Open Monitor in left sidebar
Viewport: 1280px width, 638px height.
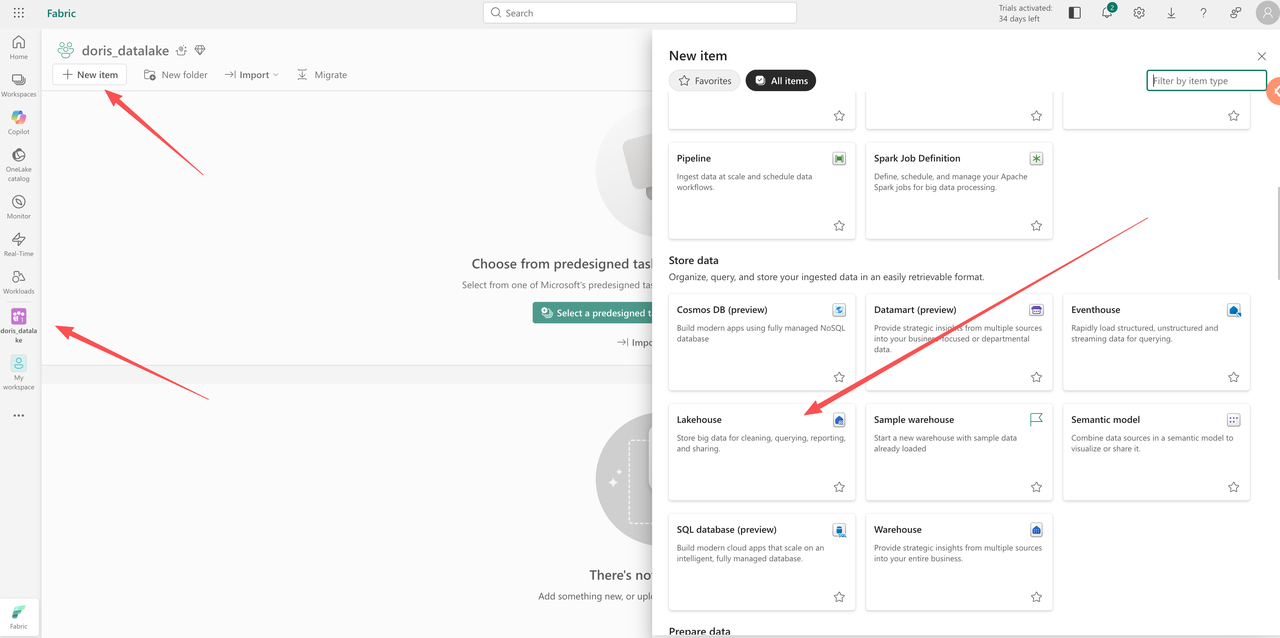point(19,206)
